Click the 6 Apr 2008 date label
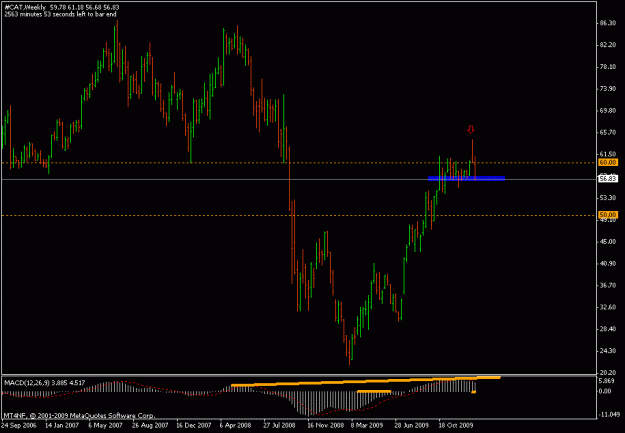Image resolution: width=625 pixels, height=433 pixels. [x=236, y=425]
